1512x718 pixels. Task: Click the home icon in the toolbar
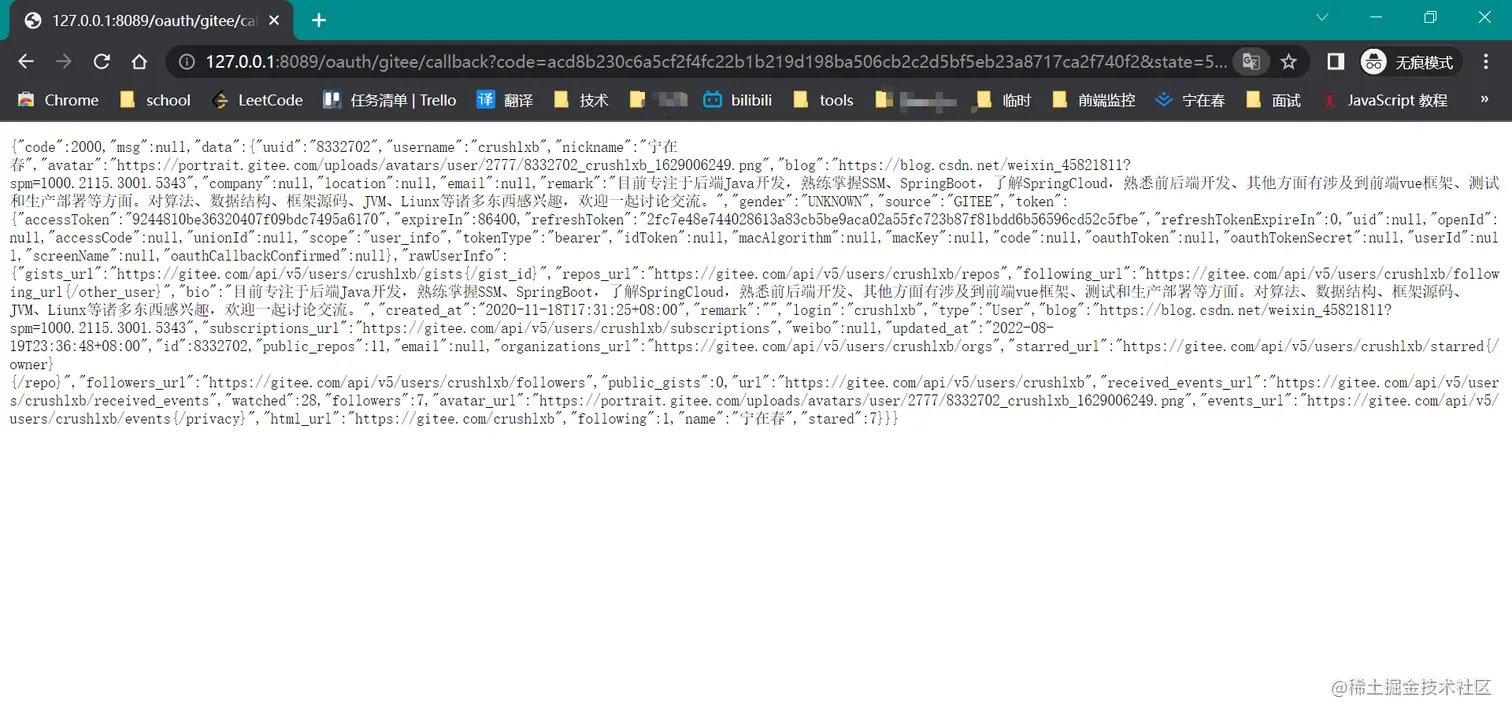pyautogui.click(x=139, y=61)
